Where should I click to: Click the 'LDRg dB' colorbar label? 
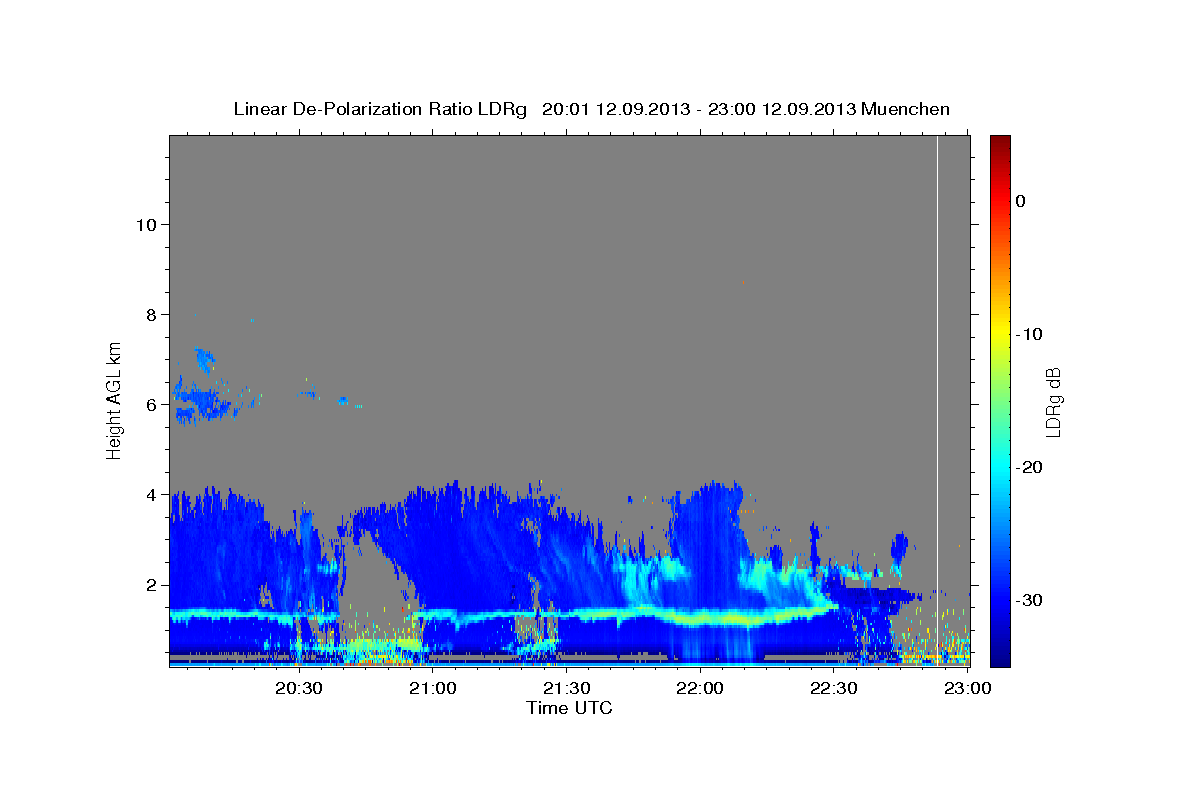1052,402
